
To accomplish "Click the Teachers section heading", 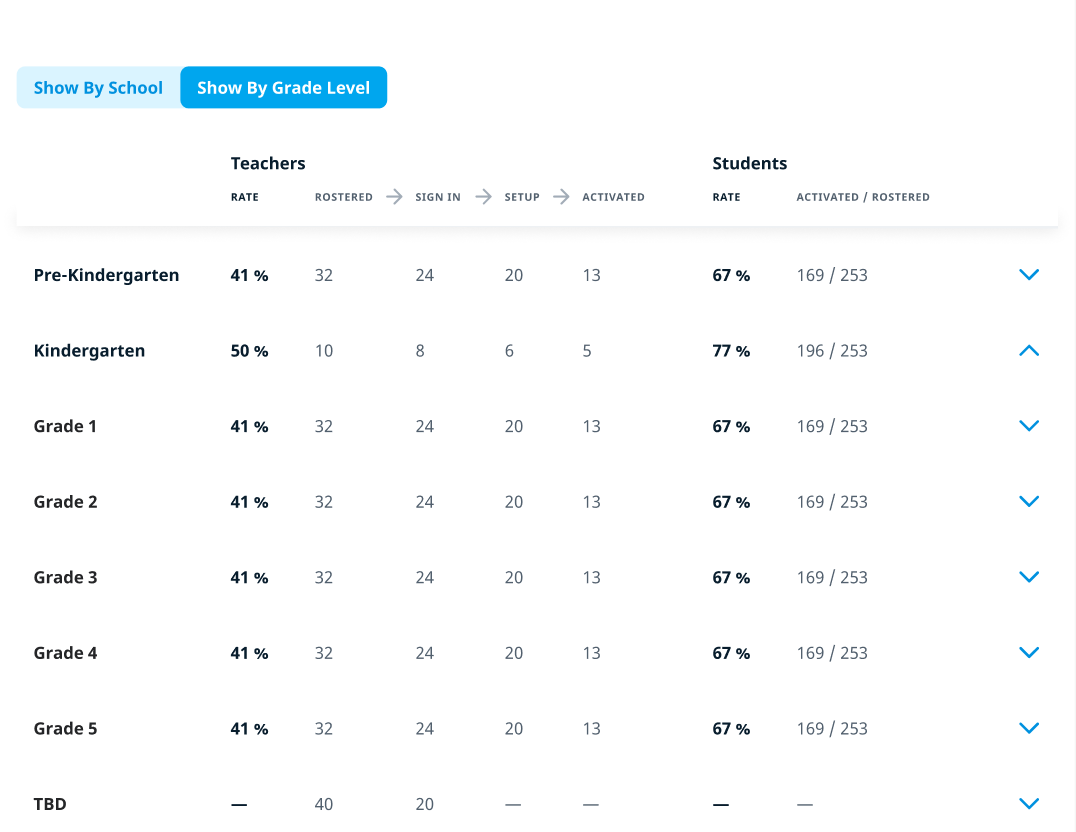I will pyautogui.click(x=268, y=163).
